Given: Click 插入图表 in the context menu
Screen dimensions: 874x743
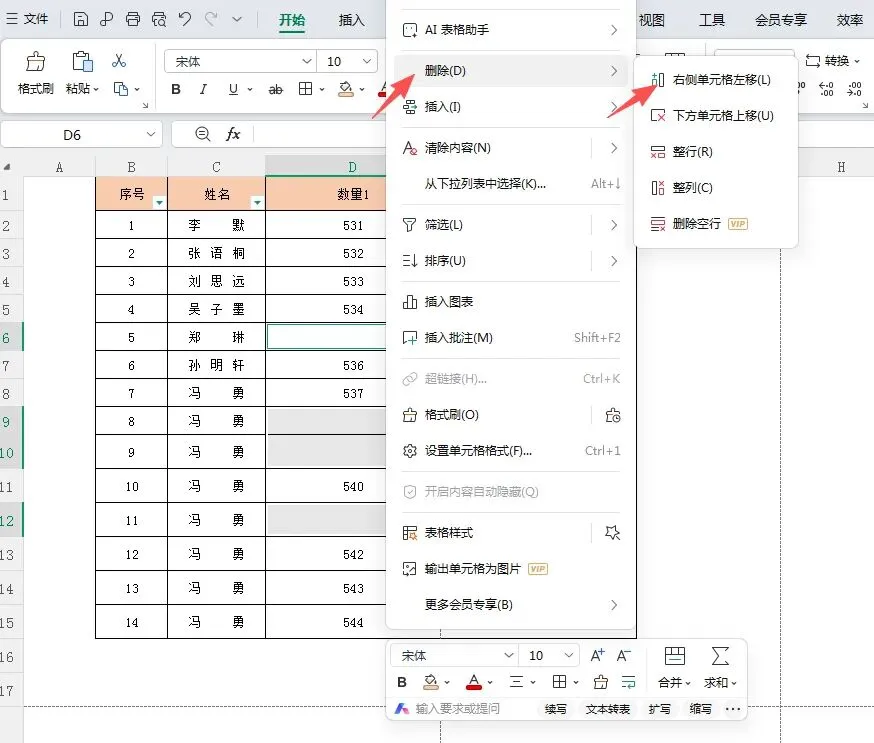Looking at the screenshot, I should (510, 302).
